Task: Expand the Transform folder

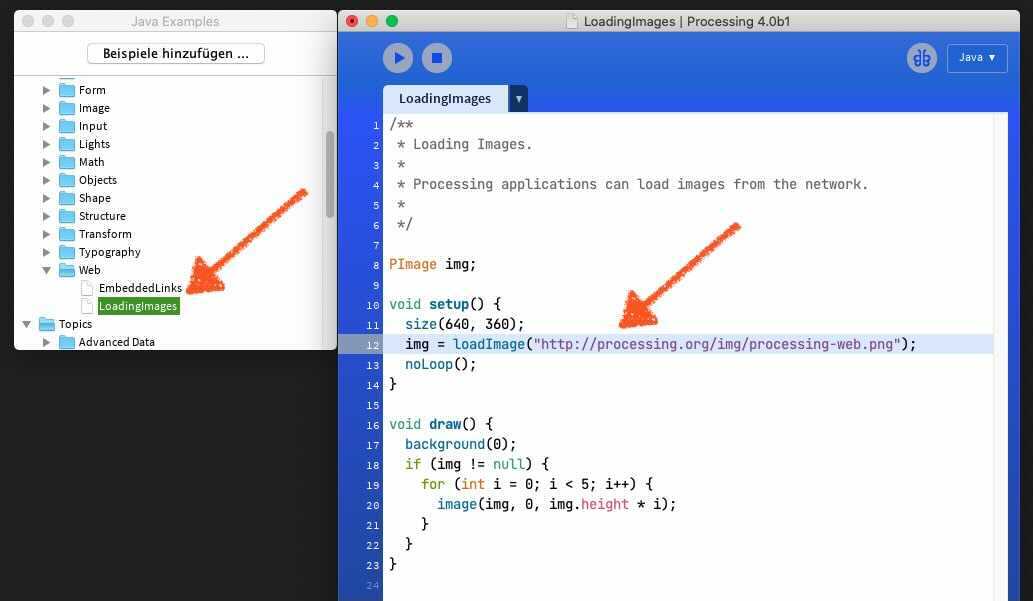Action: click(x=46, y=234)
